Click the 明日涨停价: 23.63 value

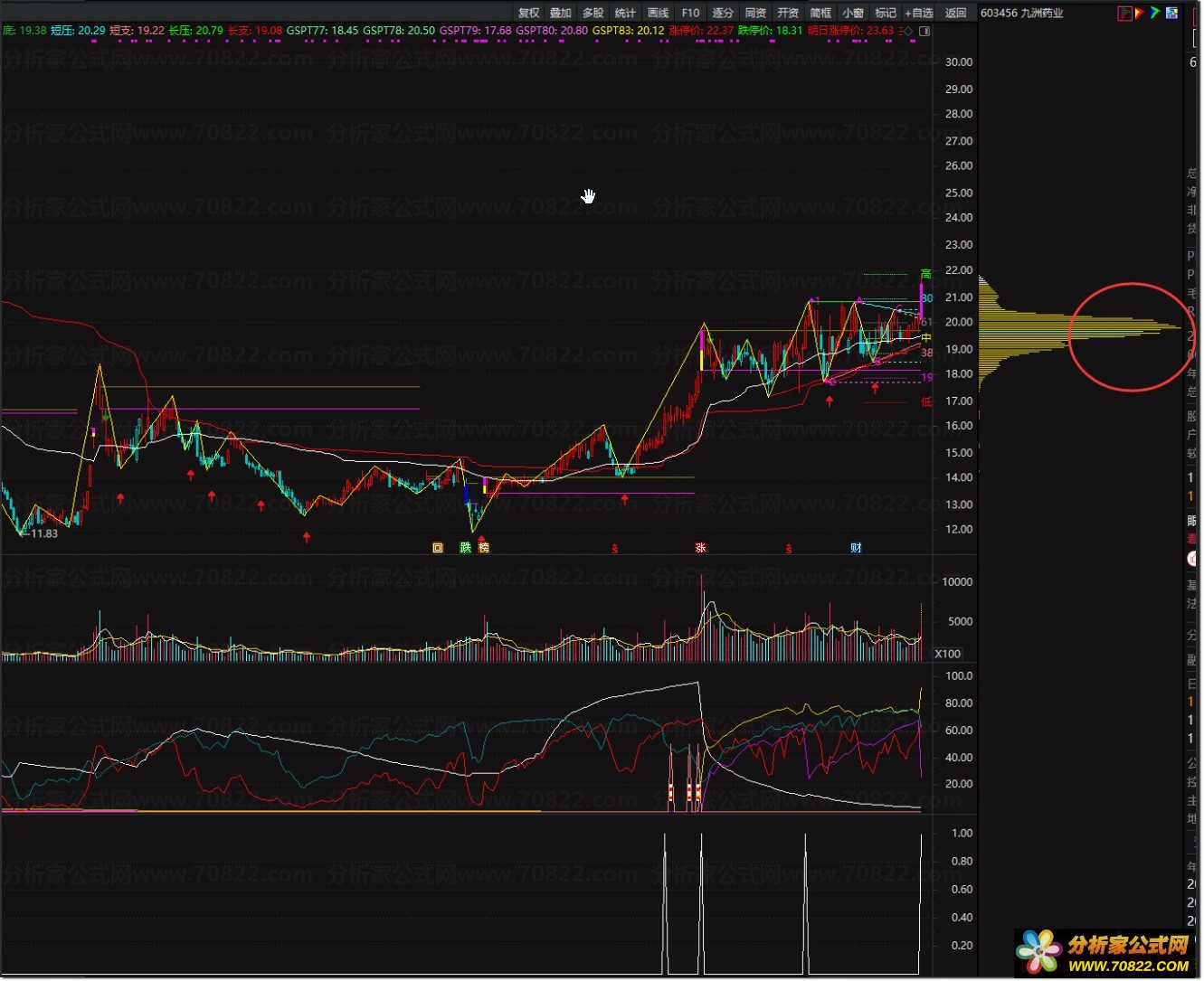(x=850, y=31)
